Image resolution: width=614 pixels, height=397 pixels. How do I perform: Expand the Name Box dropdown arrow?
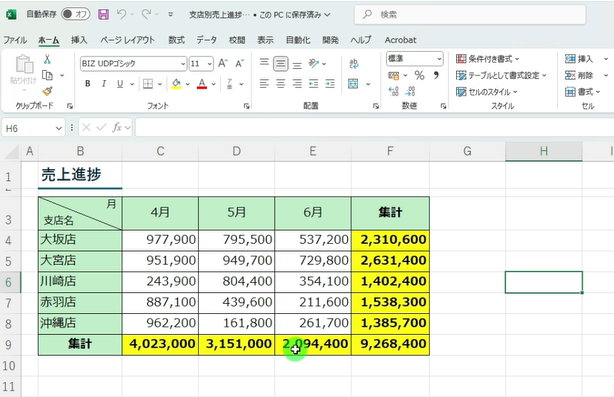click(58, 128)
